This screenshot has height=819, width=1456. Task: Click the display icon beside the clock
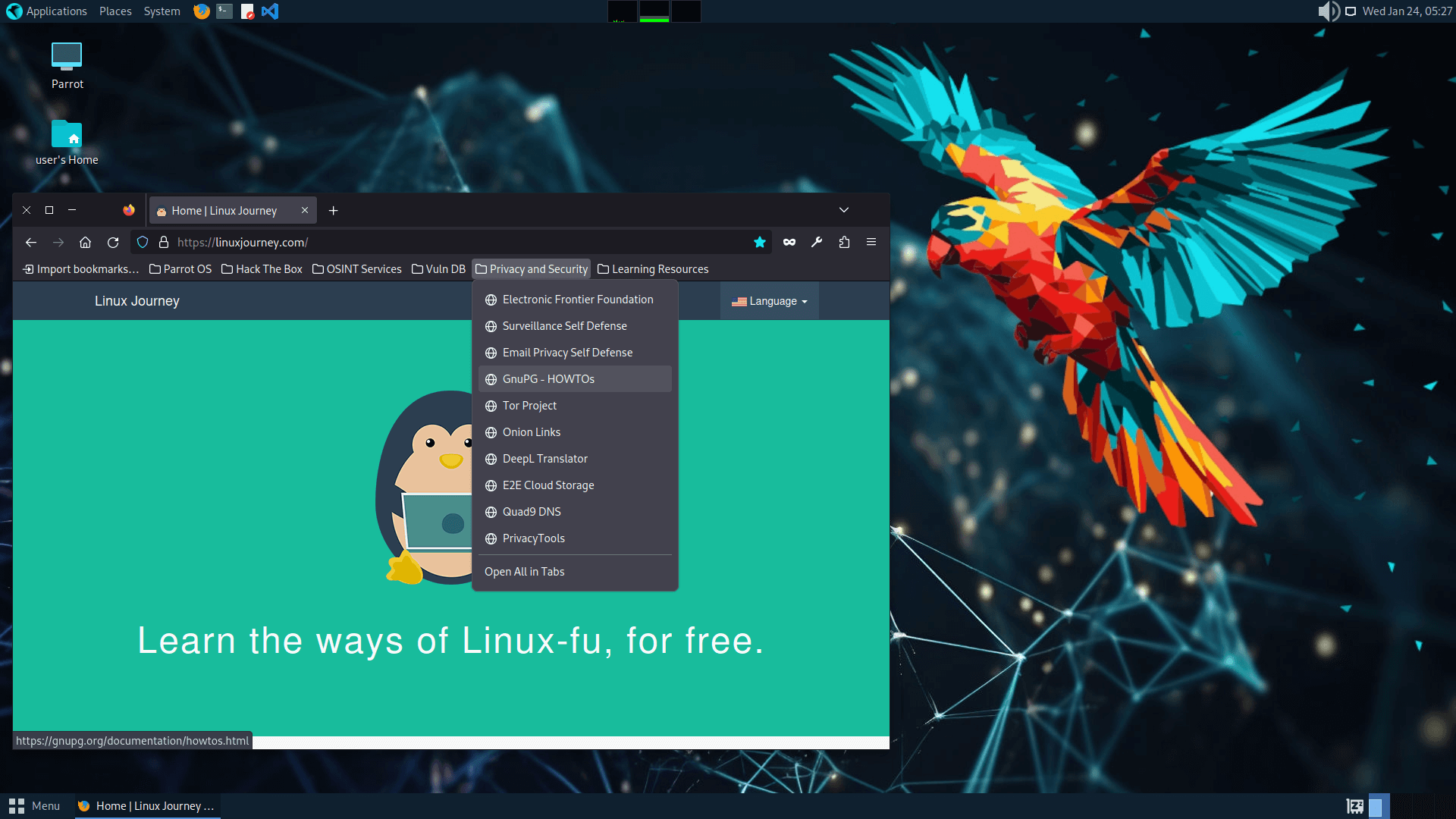click(x=1351, y=11)
